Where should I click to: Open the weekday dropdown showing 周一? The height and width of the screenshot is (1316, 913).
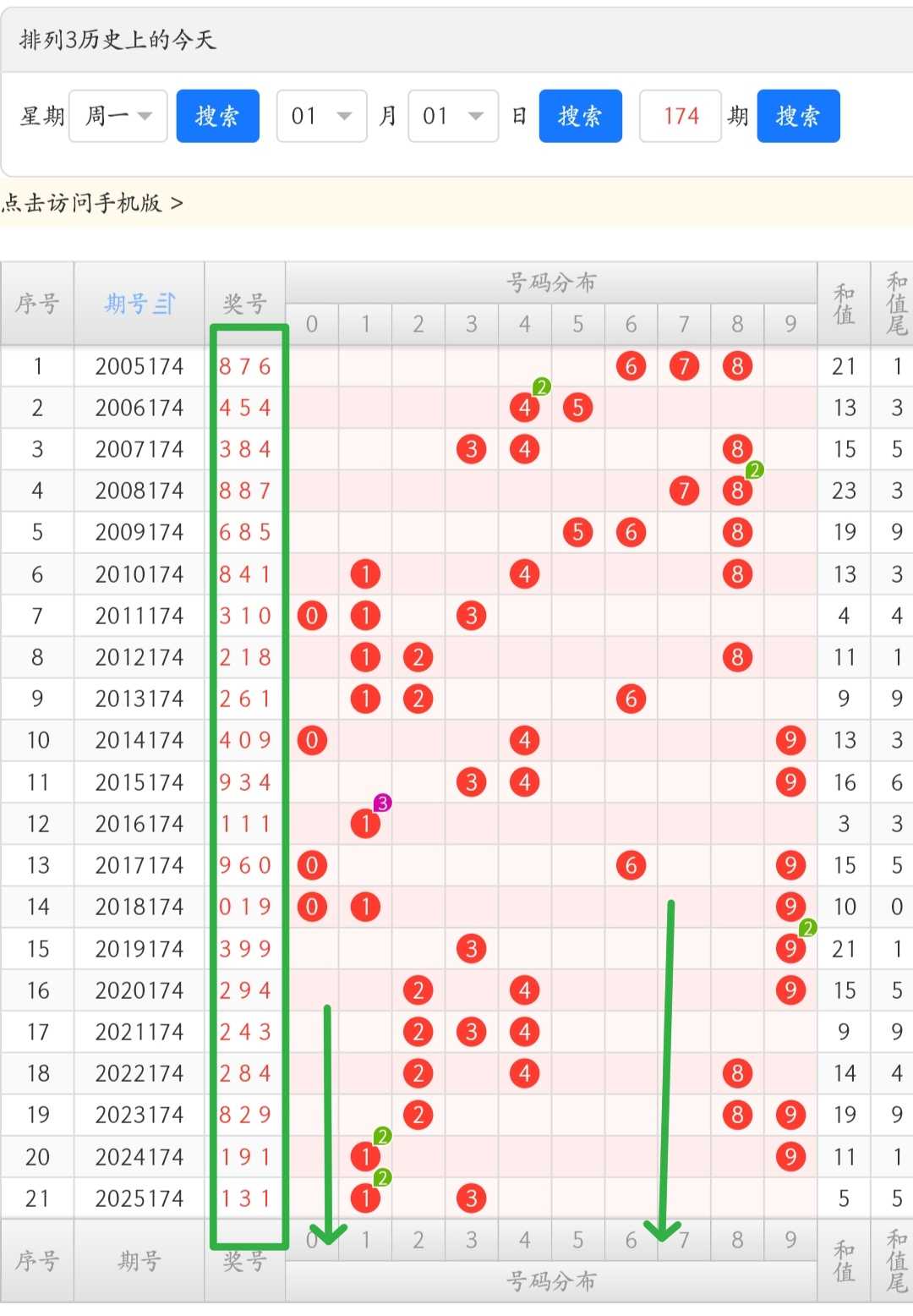point(118,116)
